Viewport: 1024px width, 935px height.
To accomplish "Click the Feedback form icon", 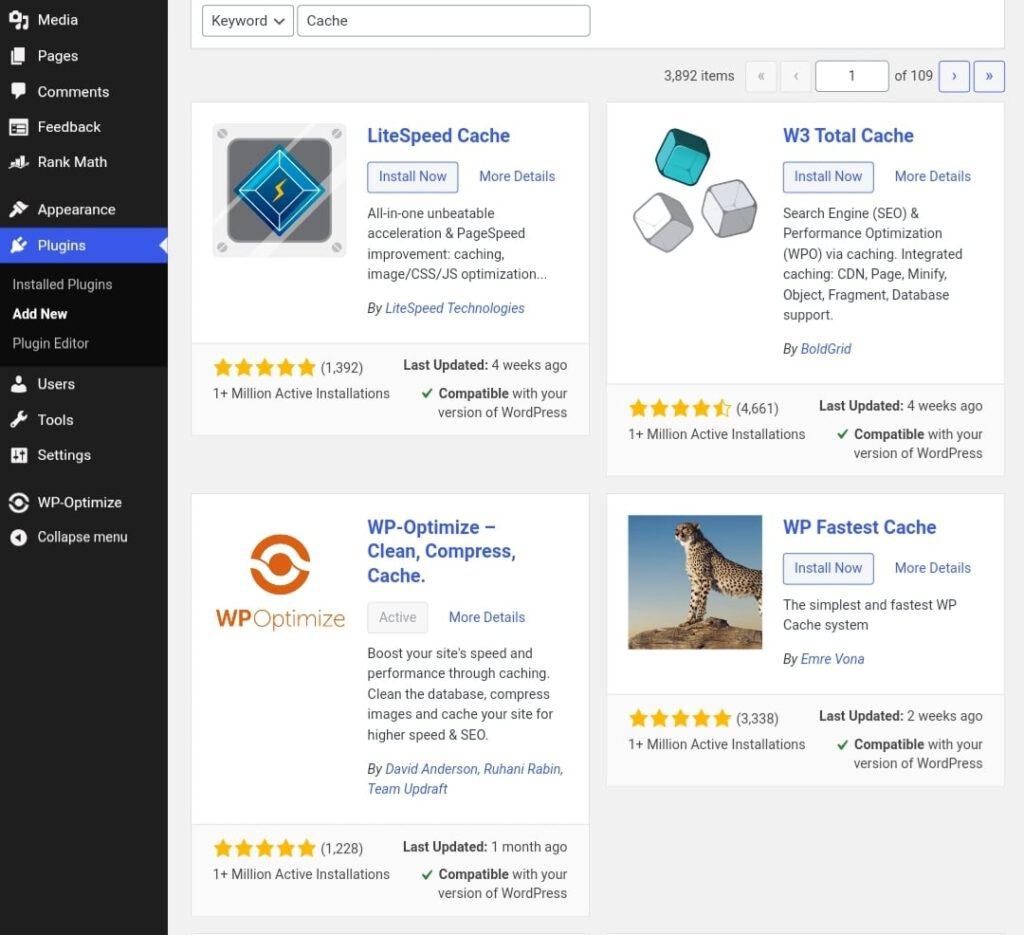I will [18, 127].
